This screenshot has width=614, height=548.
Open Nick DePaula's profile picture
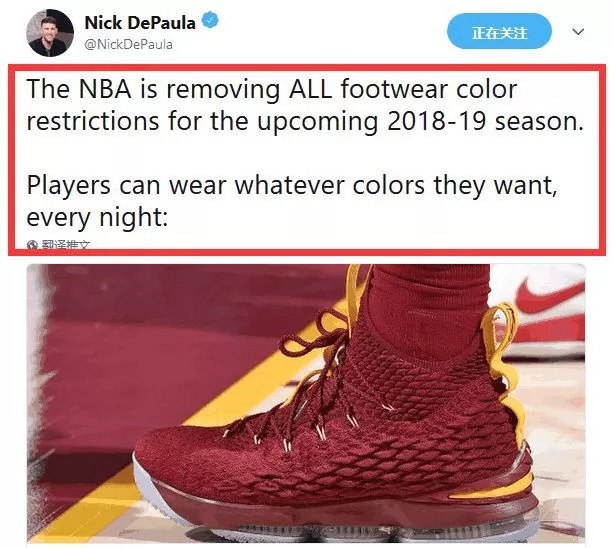[x=50, y=33]
